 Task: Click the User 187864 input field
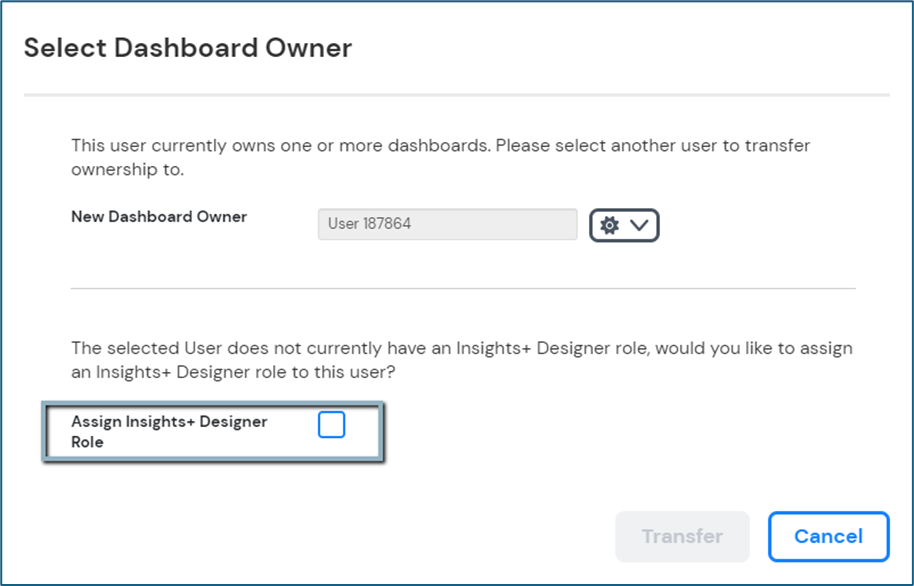(447, 224)
